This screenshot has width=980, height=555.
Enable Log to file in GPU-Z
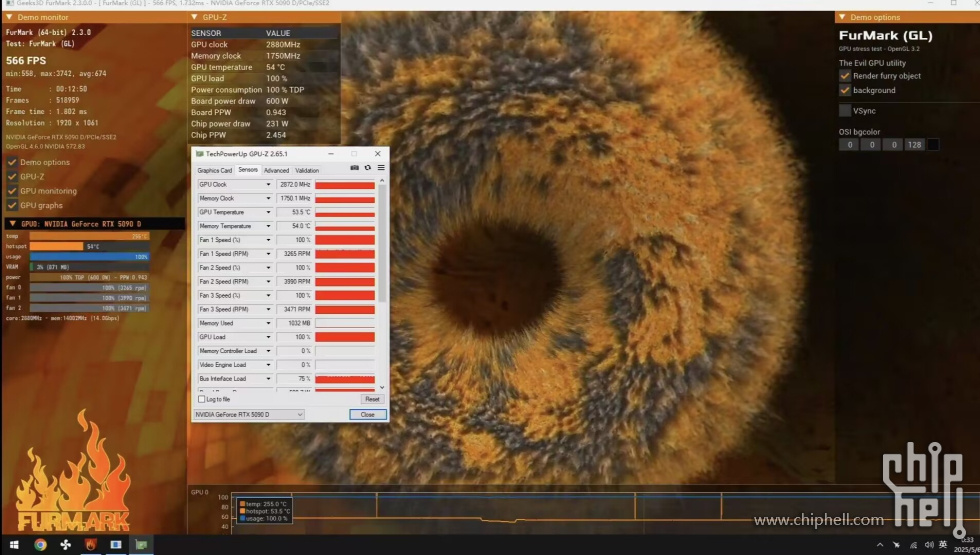pos(201,399)
